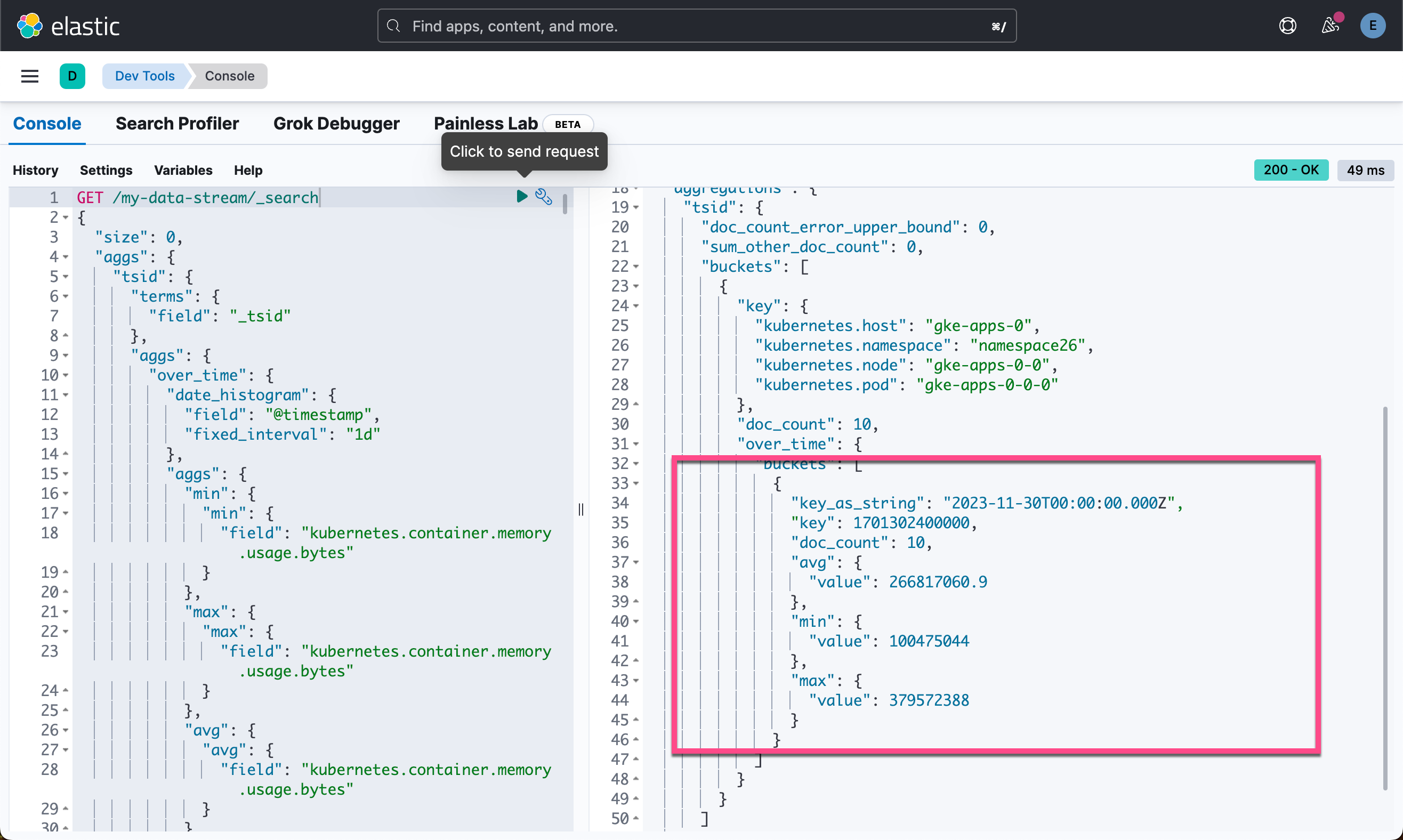This screenshot has height=840, width=1403.
Task: Click the "size": 0 line
Action: 139,237
